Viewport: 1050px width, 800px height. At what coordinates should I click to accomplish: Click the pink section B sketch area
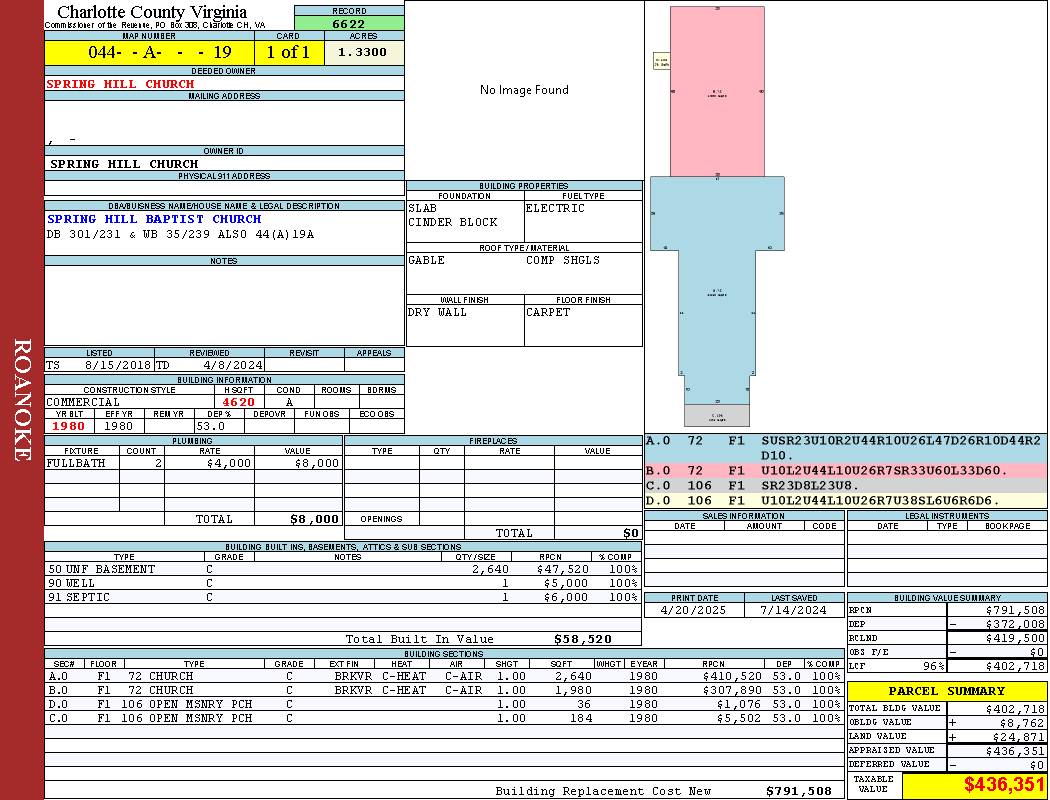[x=717, y=91]
